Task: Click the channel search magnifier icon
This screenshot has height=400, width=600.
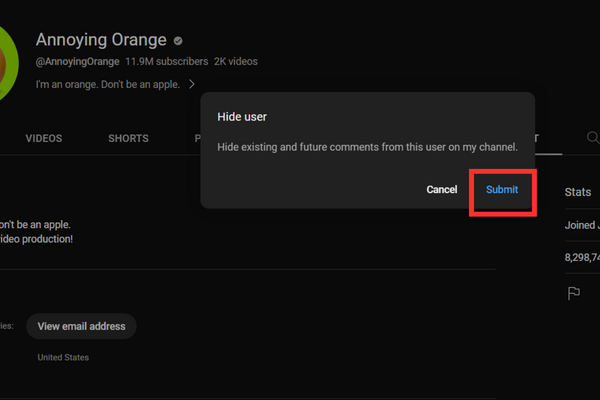Action: pos(593,137)
